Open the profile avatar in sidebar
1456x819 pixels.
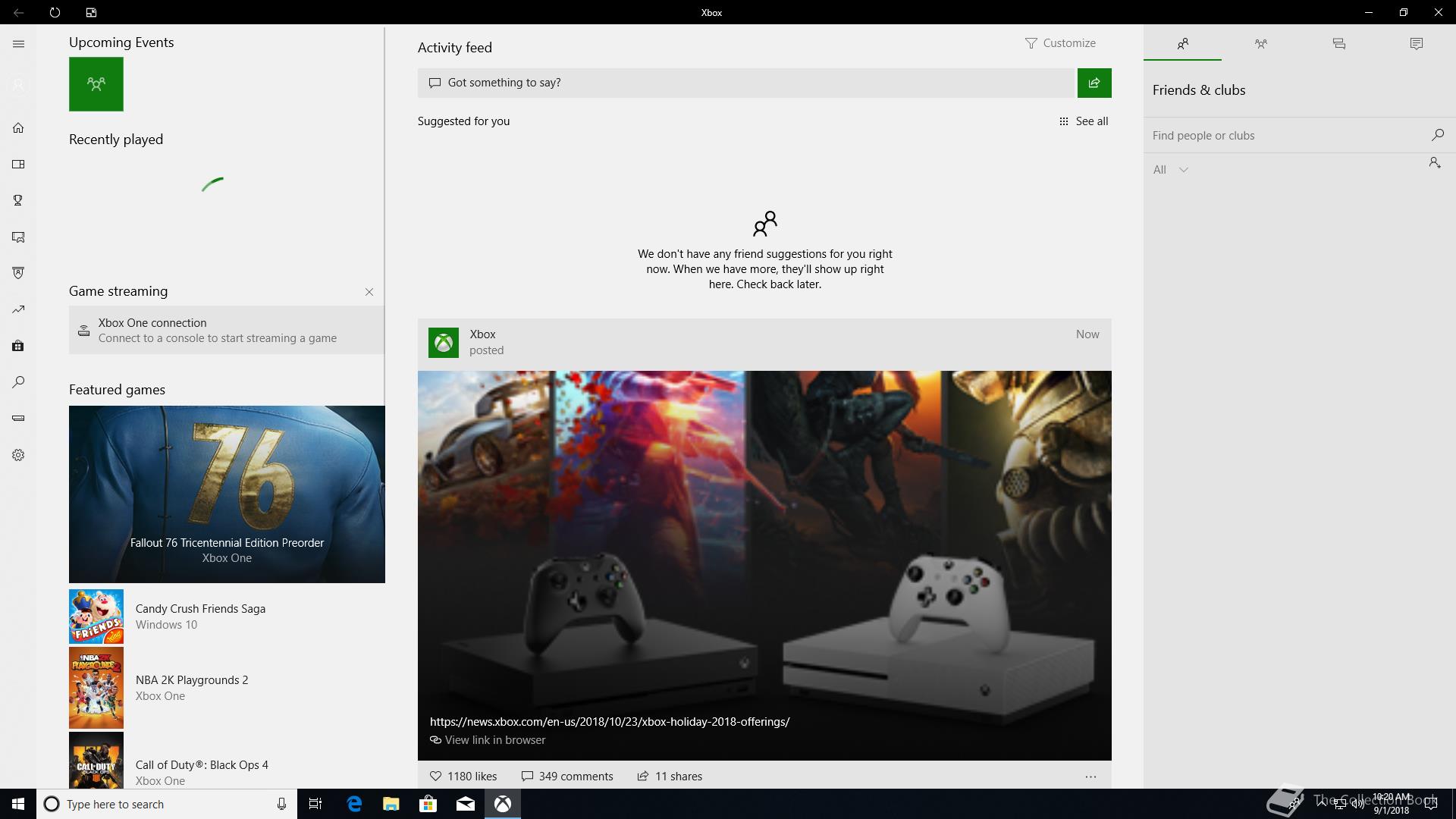(18, 85)
